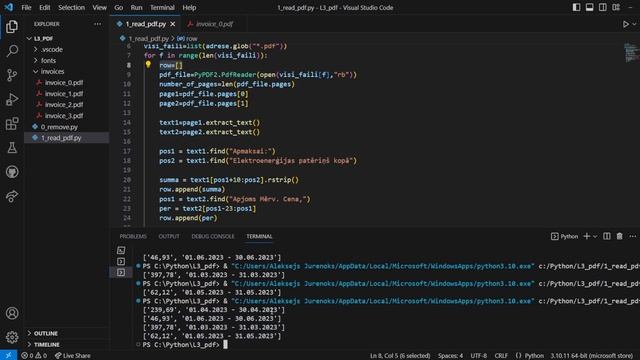Toggle the secondary side bar layout icon
The width and height of the screenshot is (640, 360).
click(x=602, y=7)
